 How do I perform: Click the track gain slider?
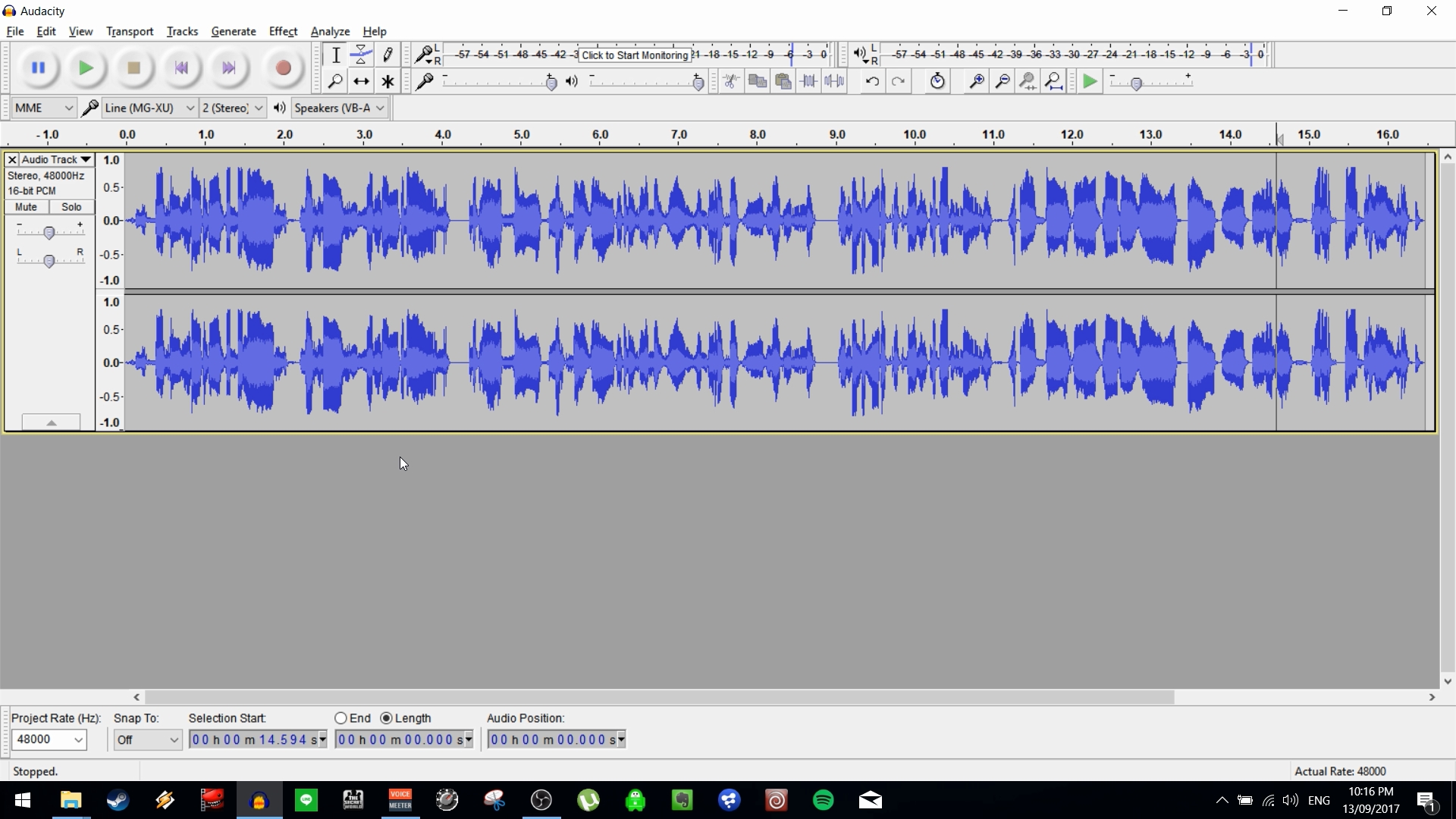[x=49, y=232]
